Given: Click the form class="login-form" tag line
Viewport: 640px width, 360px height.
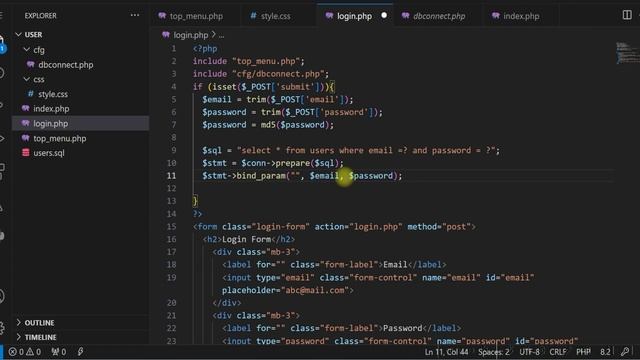Looking at the screenshot, I should (334, 227).
